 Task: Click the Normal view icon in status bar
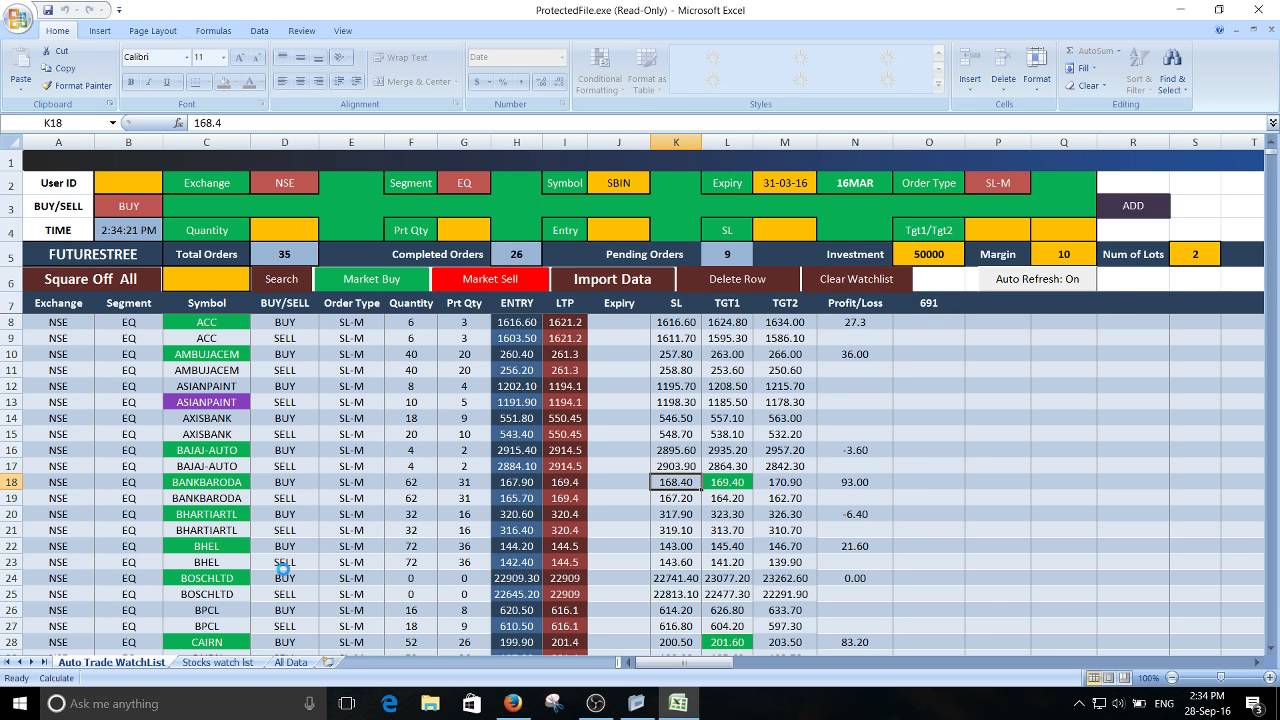pos(1093,678)
